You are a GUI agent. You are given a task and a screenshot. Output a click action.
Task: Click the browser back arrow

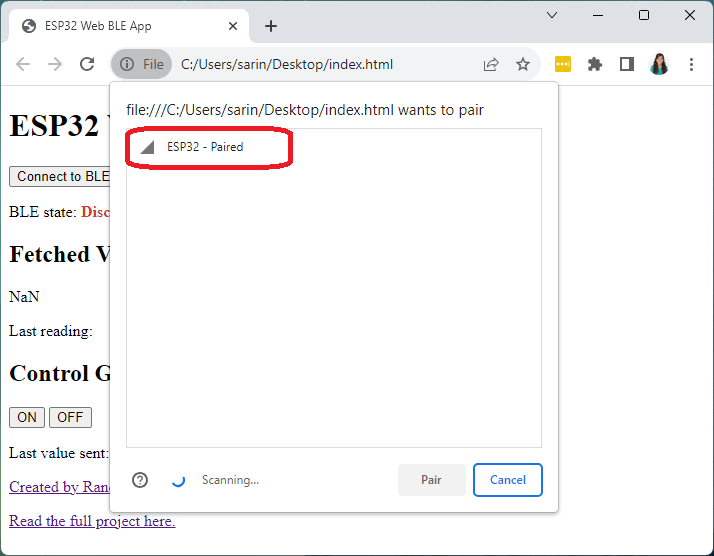pyautogui.click(x=23, y=64)
